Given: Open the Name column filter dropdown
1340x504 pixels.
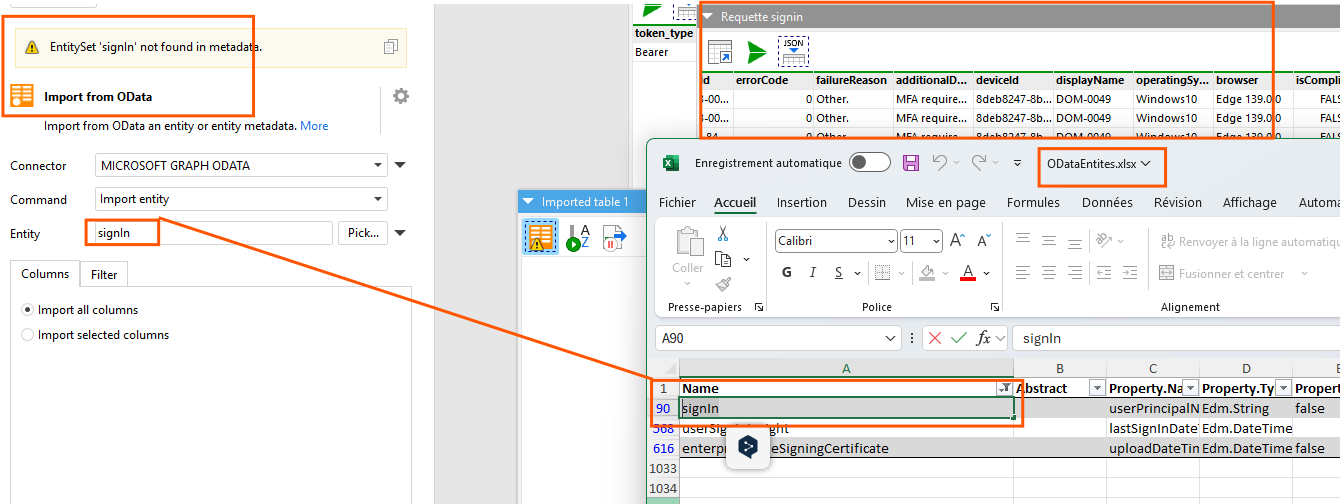Looking at the screenshot, I should click(x=1004, y=388).
